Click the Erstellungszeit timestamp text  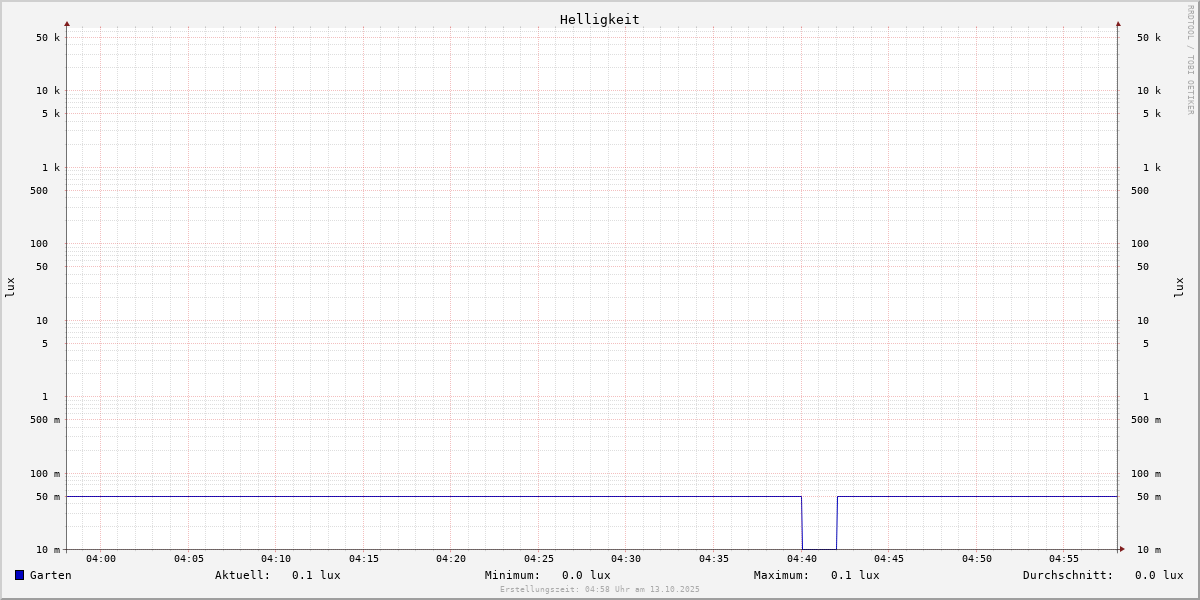pyautogui.click(x=600, y=590)
